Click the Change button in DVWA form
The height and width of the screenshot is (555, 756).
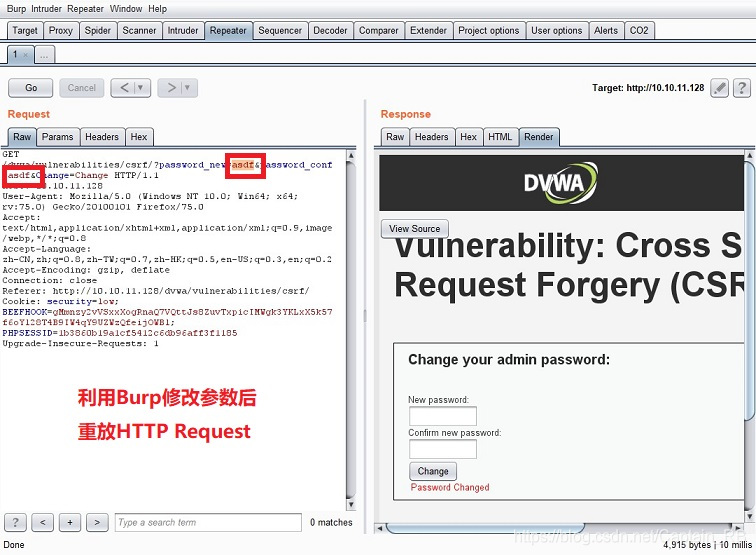point(433,471)
